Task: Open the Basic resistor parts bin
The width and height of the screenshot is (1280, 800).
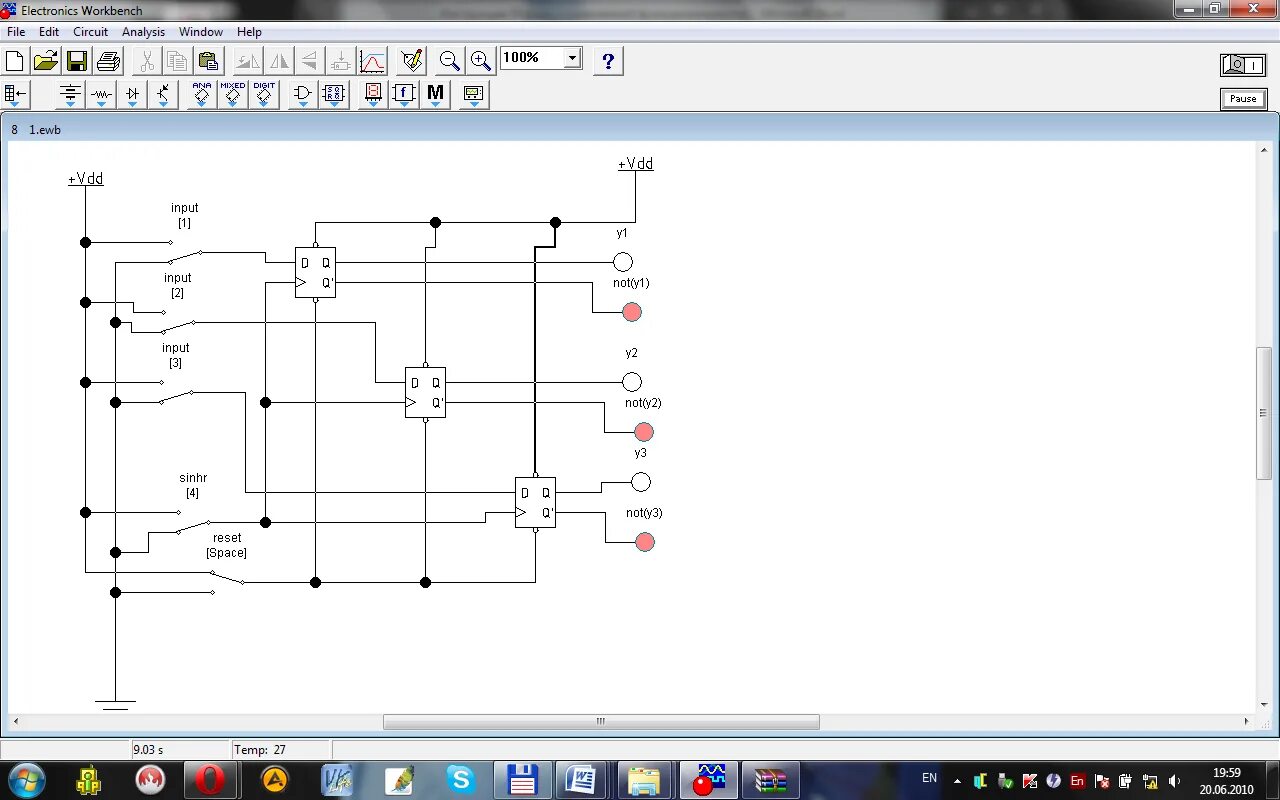Action: [101, 95]
